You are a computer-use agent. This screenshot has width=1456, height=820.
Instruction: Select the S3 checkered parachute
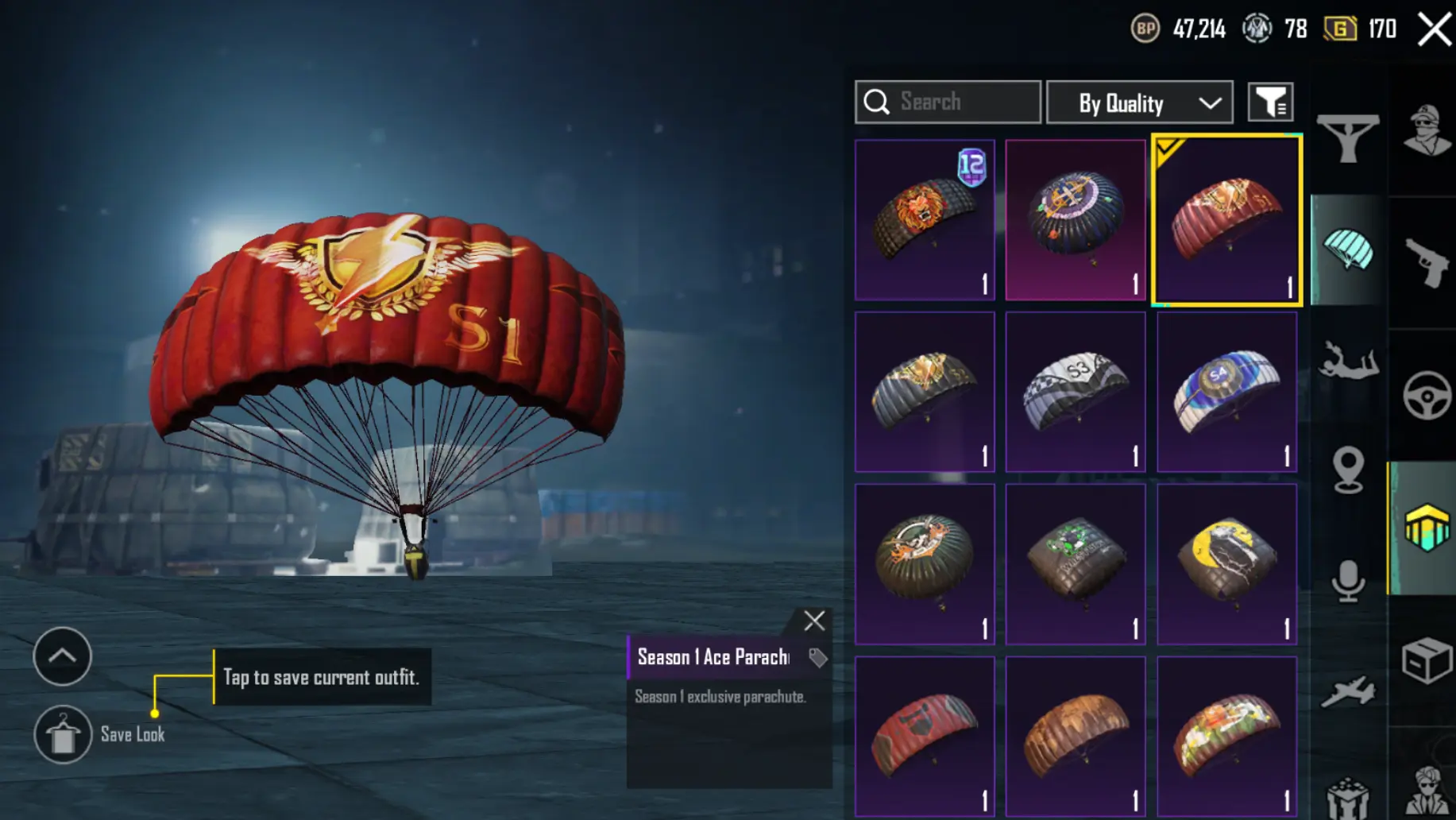pos(1076,392)
